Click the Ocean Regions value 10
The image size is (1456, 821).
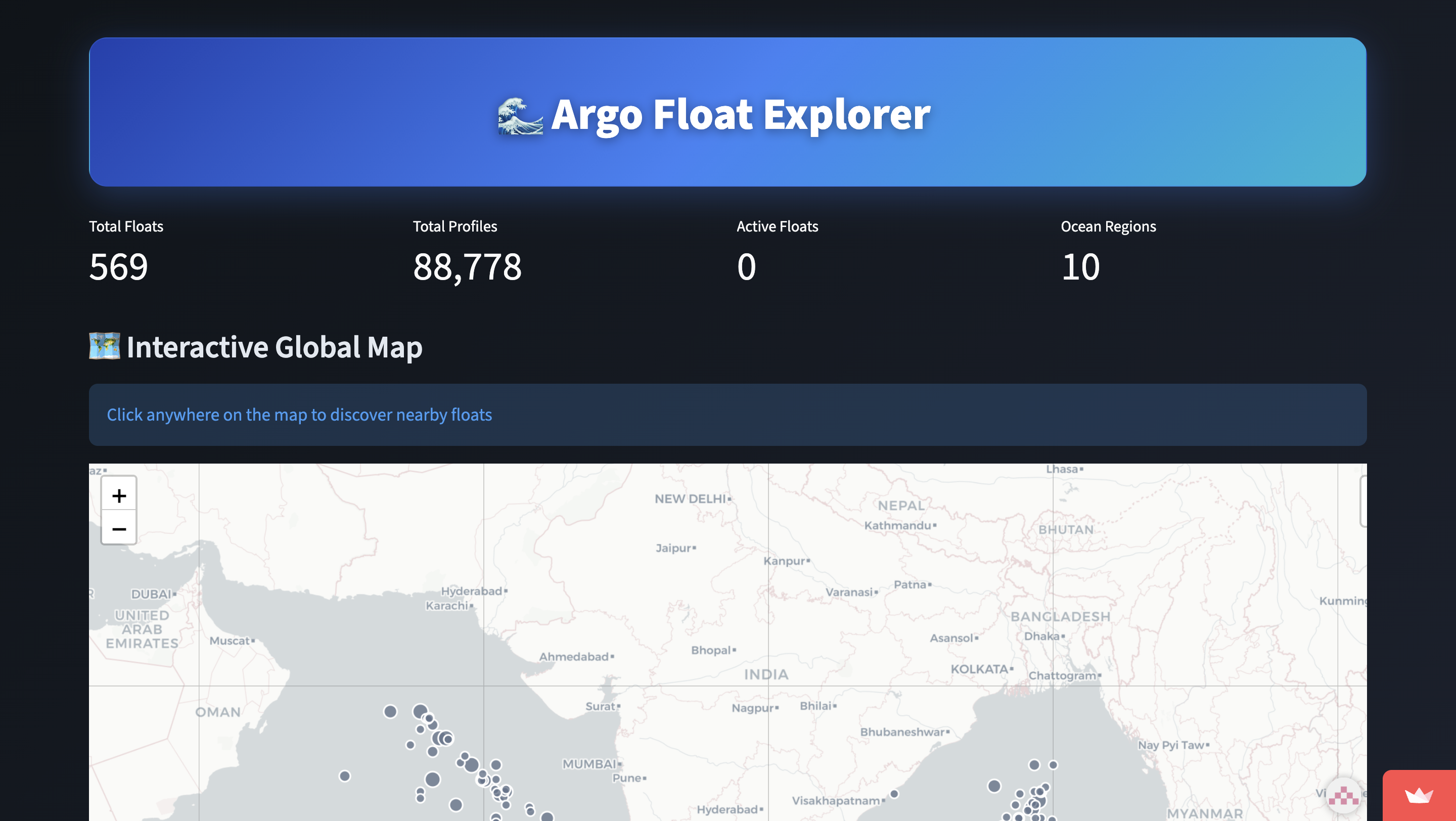coord(1080,267)
